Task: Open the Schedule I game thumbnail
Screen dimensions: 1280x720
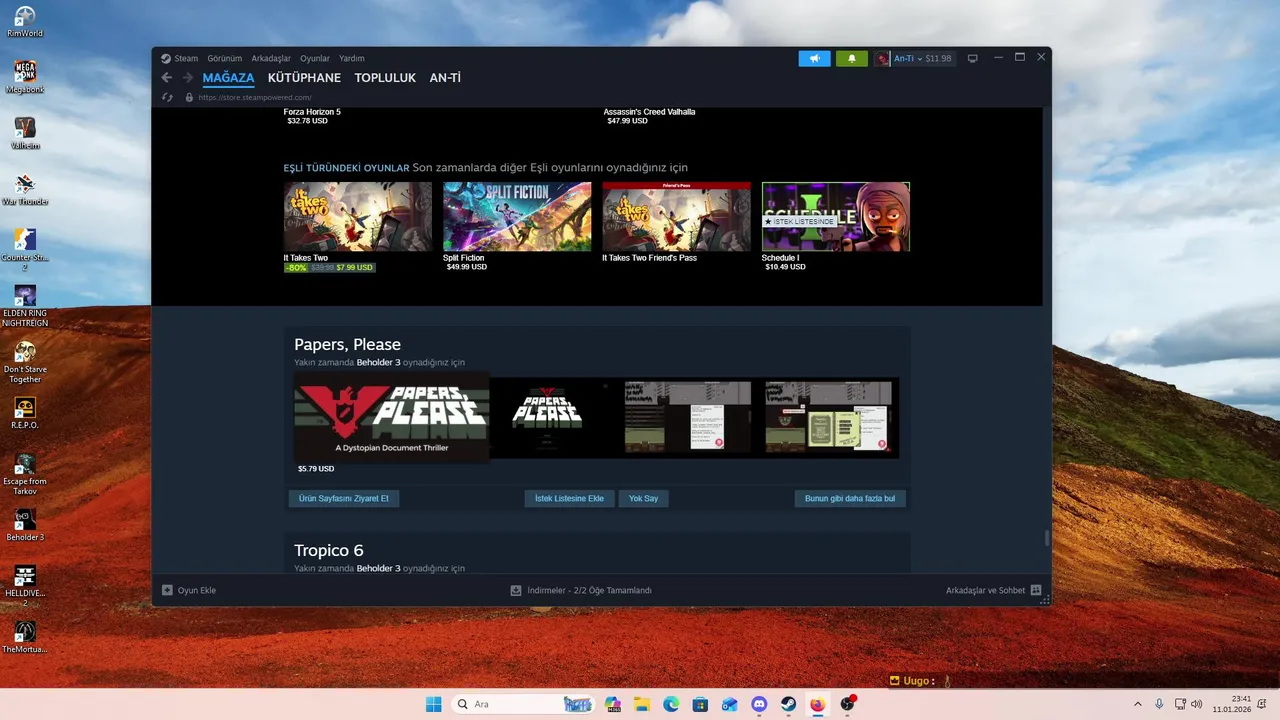Action: (x=836, y=216)
